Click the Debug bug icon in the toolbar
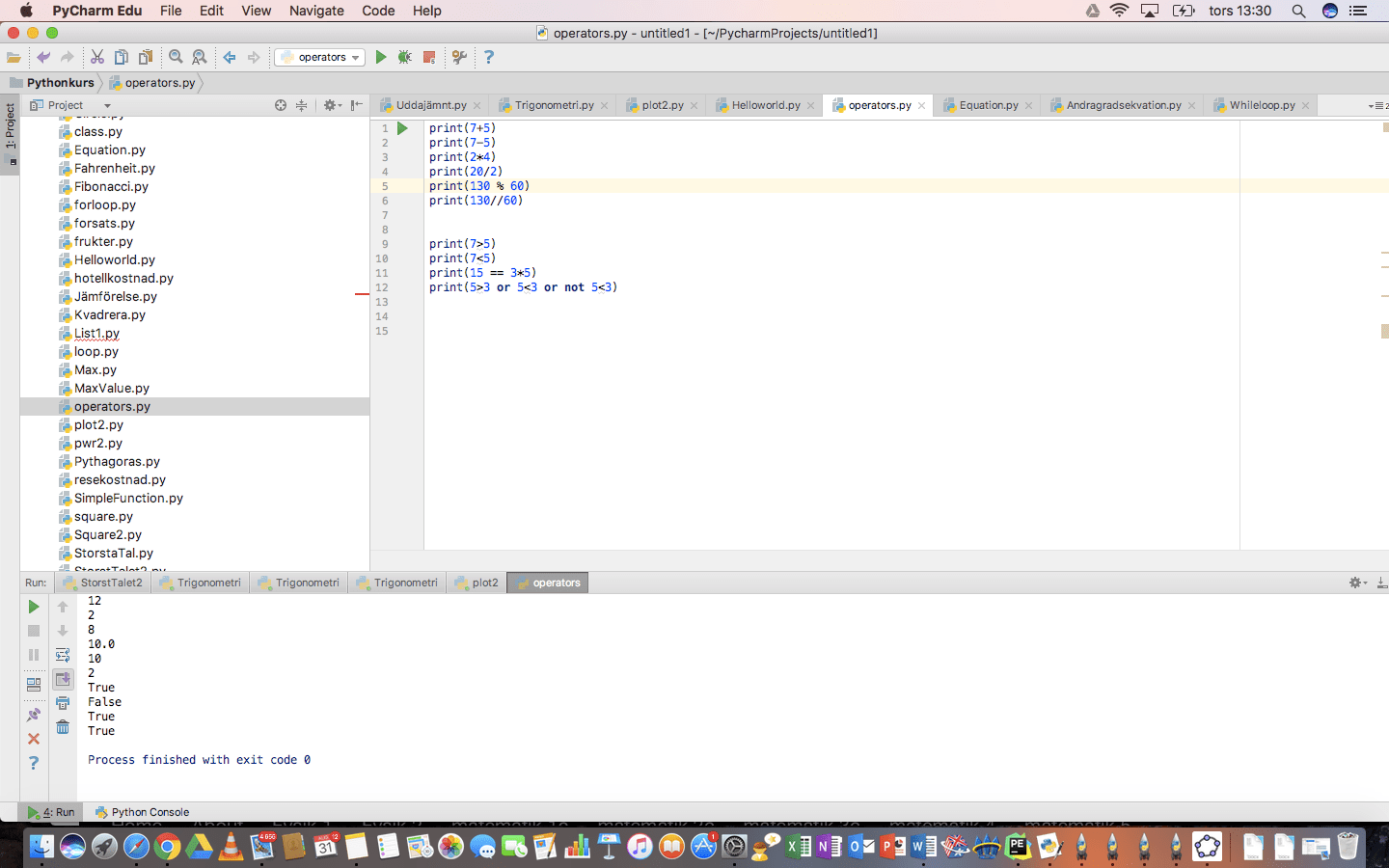The image size is (1389, 868). pyautogui.click(x=405, y=57)
